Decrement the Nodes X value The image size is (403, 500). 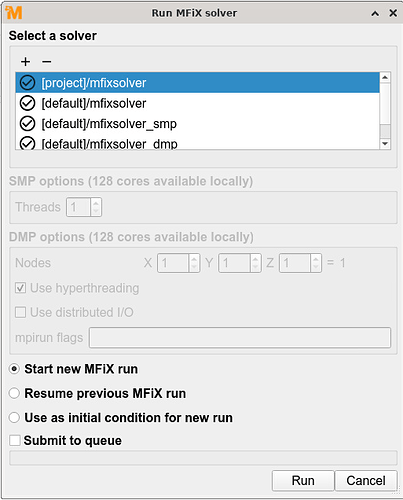click(x=194, y=268)
